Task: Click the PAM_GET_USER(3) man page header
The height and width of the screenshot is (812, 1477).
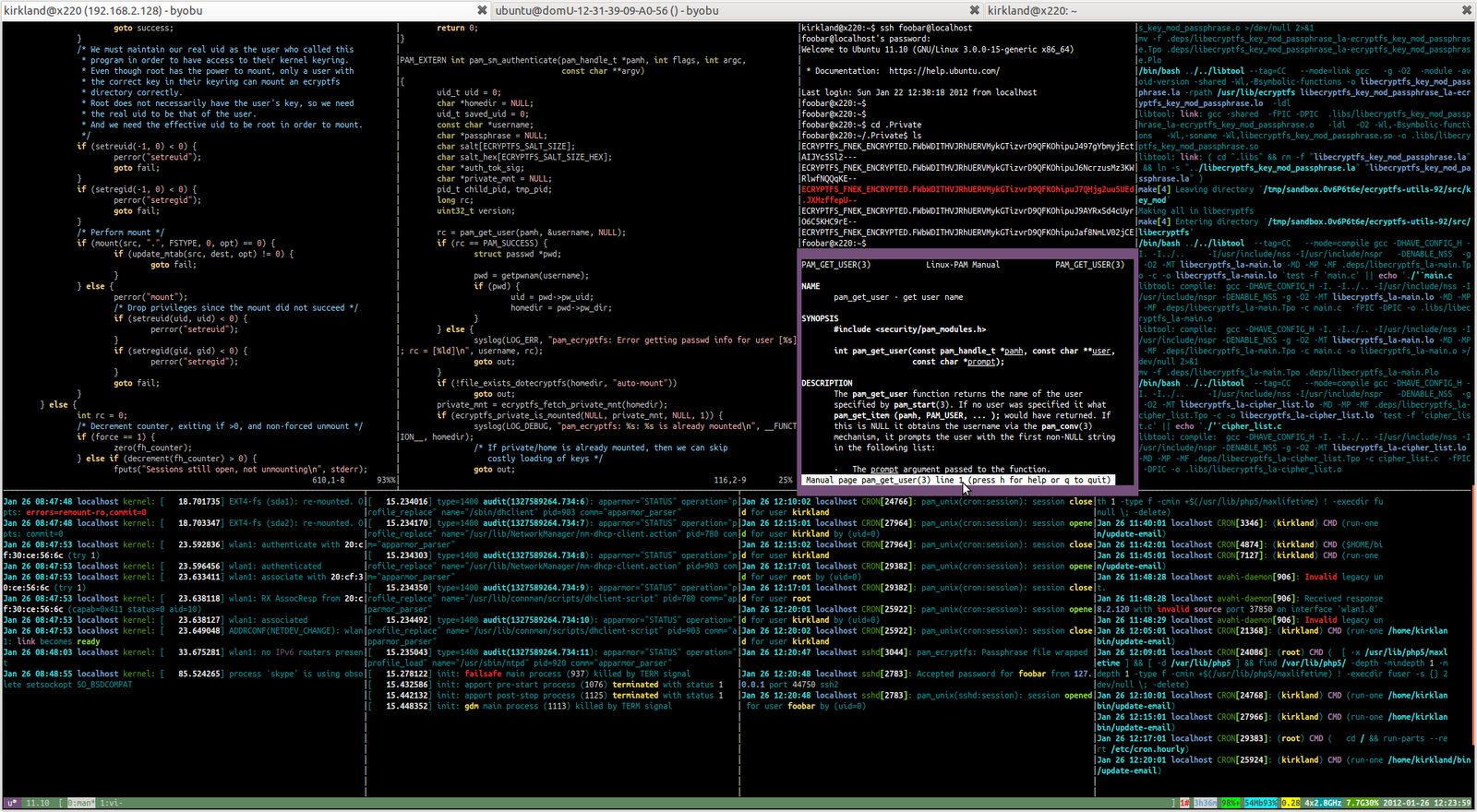Action: 835,265
